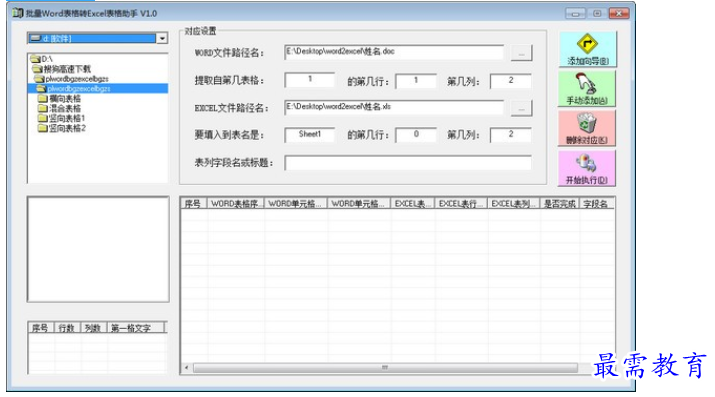Click the WORD file path field
The width and height of the screenshot is (715, 397).
tap(394, 52)
